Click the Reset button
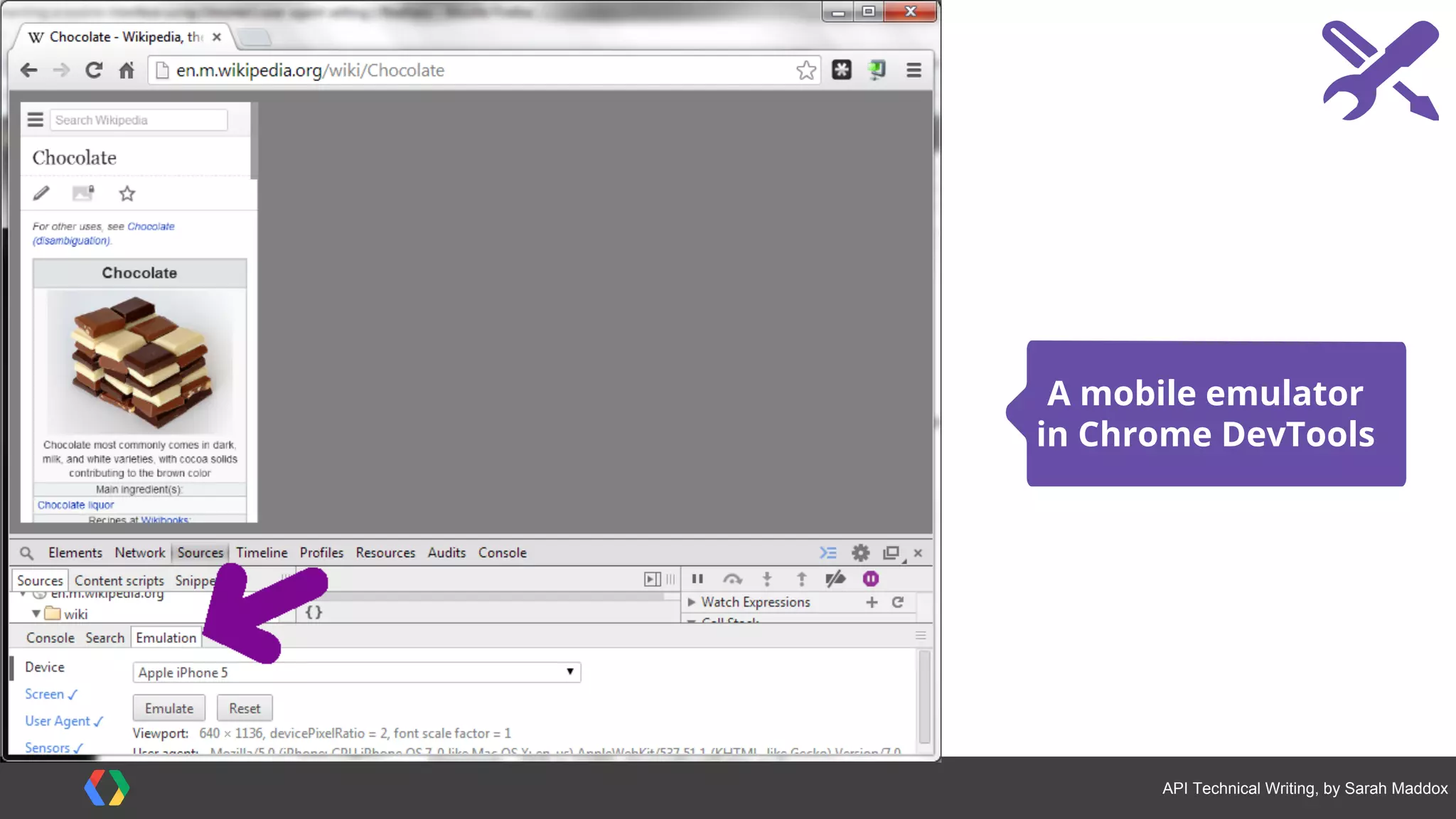 pos(245,709)
